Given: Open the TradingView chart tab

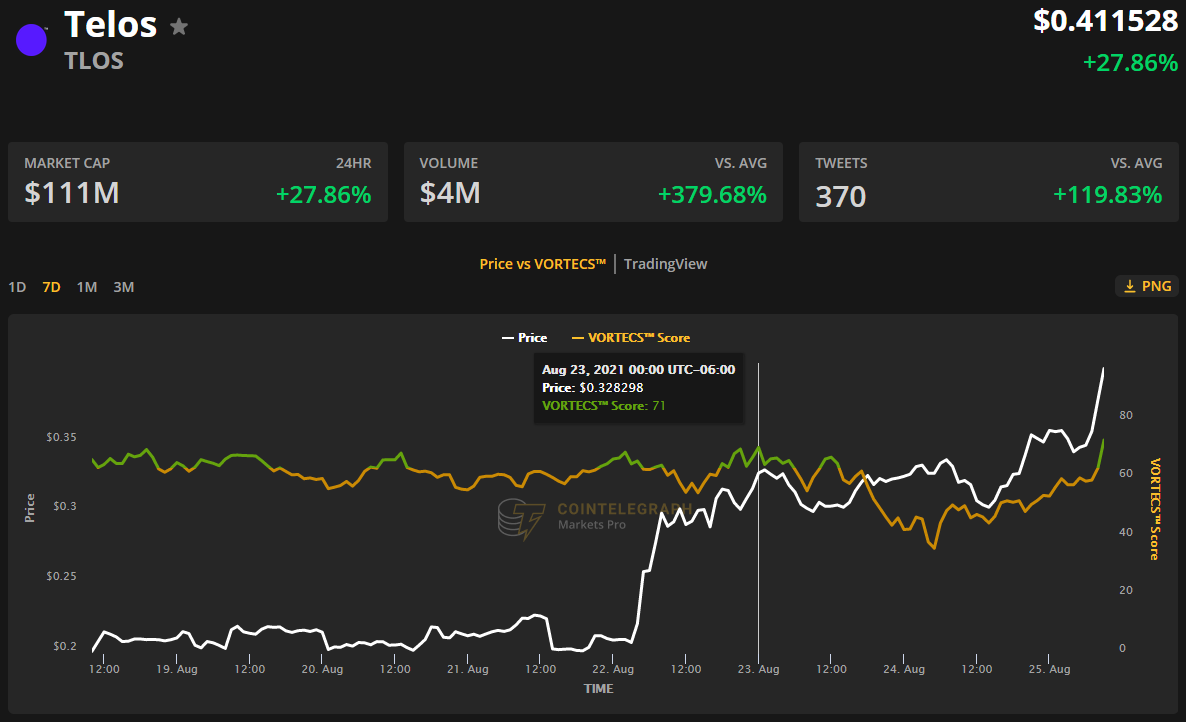Looking at the screenshot, I should 665,264.
